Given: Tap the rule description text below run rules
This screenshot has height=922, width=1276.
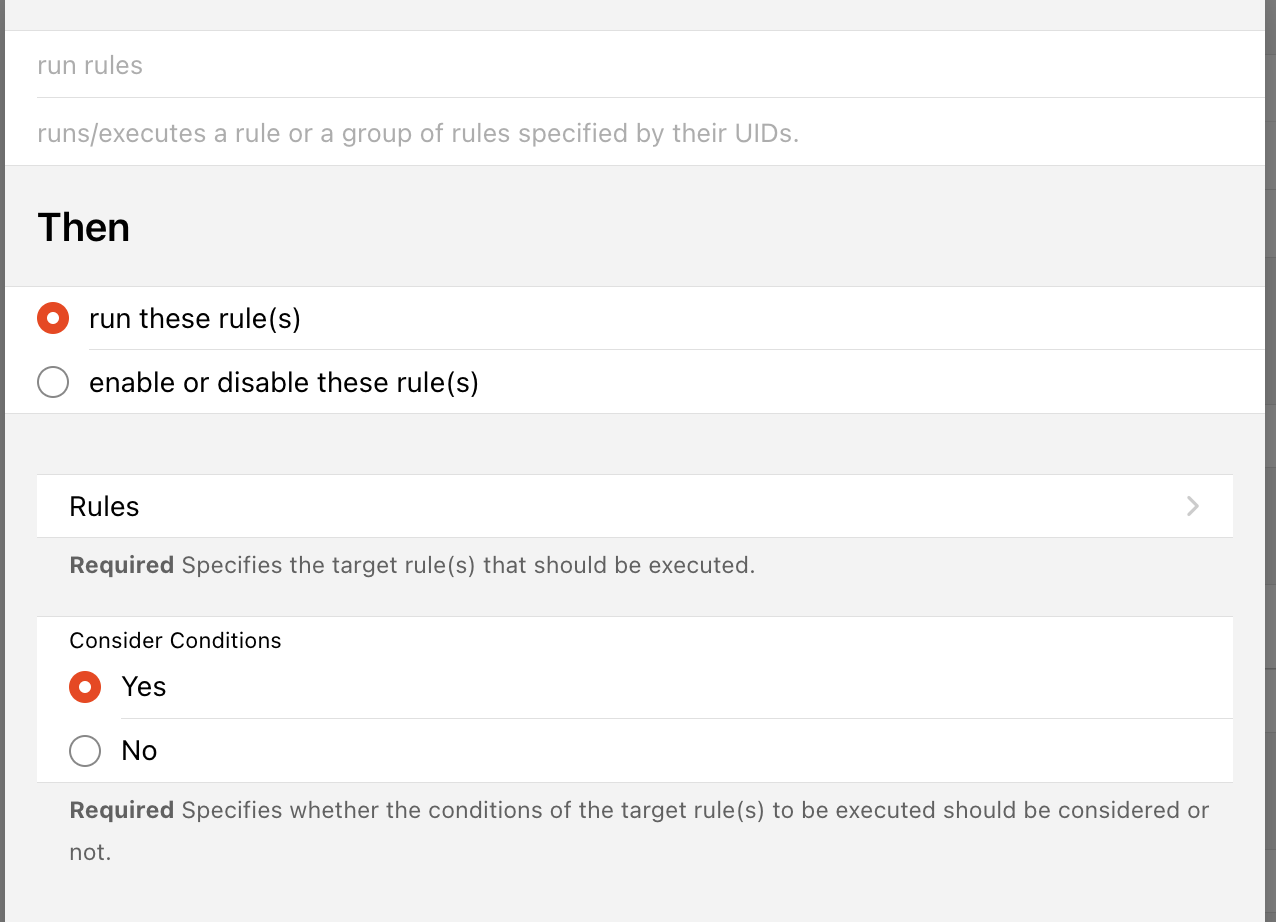Looking at the screenshot, I should [417, 132].
